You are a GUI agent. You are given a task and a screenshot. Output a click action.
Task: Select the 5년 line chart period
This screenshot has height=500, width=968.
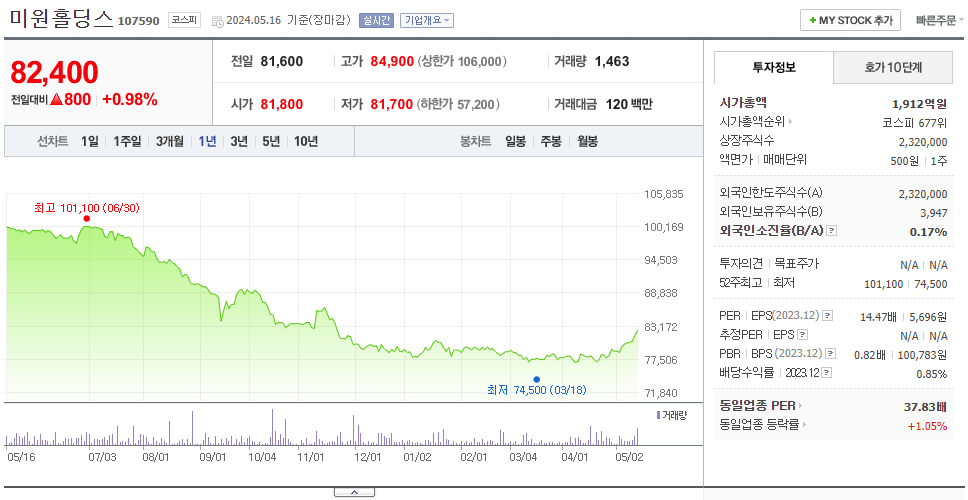[271, 141]
